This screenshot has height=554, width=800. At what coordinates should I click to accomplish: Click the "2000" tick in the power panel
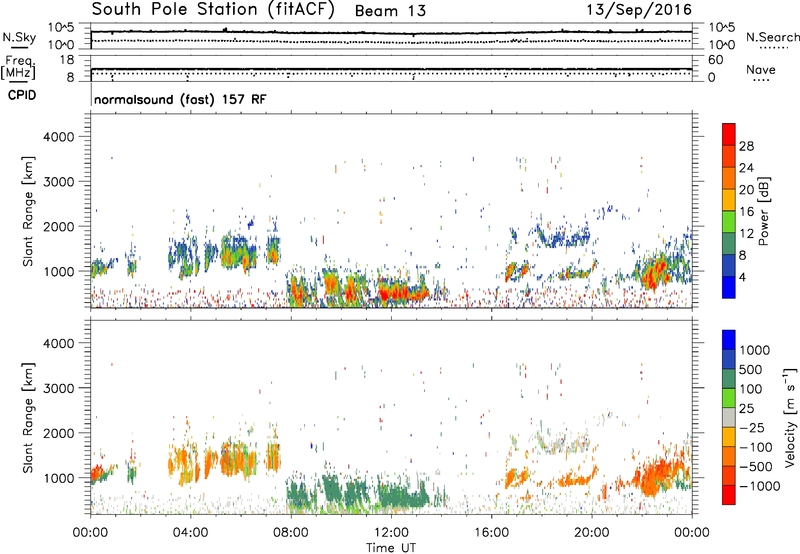click(x=58, y=226)
